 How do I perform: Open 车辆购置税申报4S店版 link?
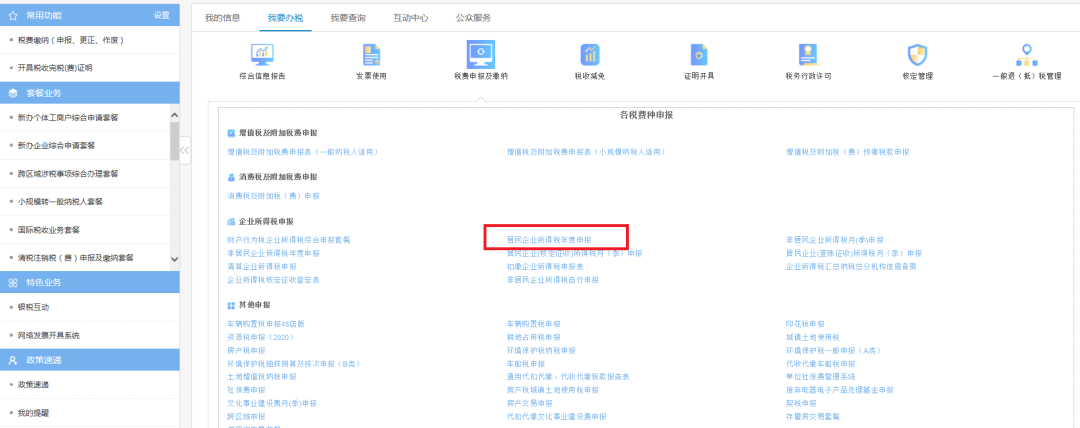[x=266, y=324]
